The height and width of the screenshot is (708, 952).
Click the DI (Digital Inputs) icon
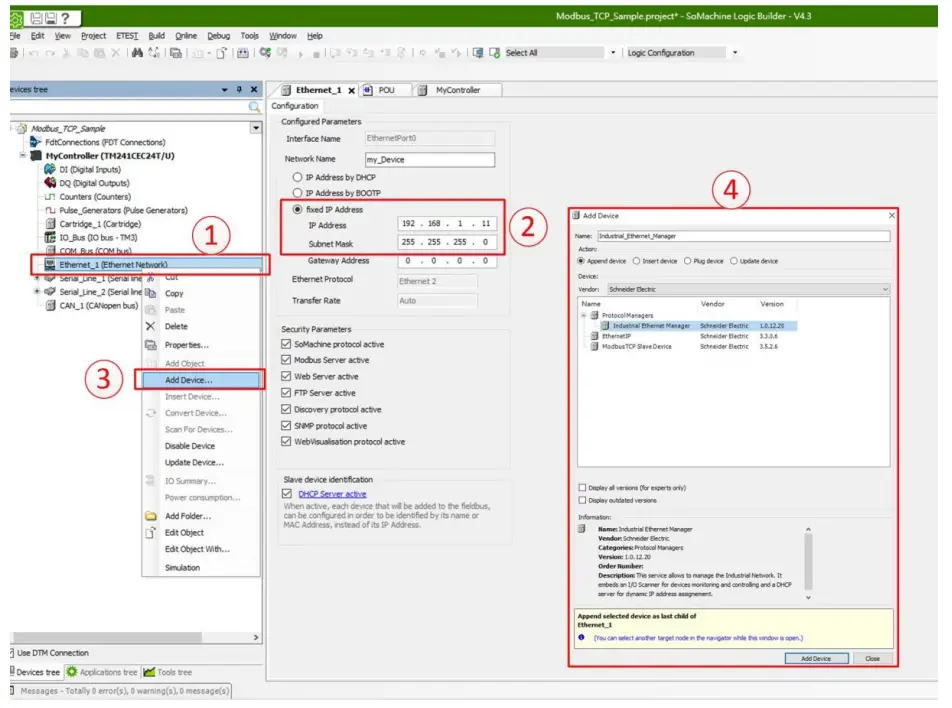[50, 170]
